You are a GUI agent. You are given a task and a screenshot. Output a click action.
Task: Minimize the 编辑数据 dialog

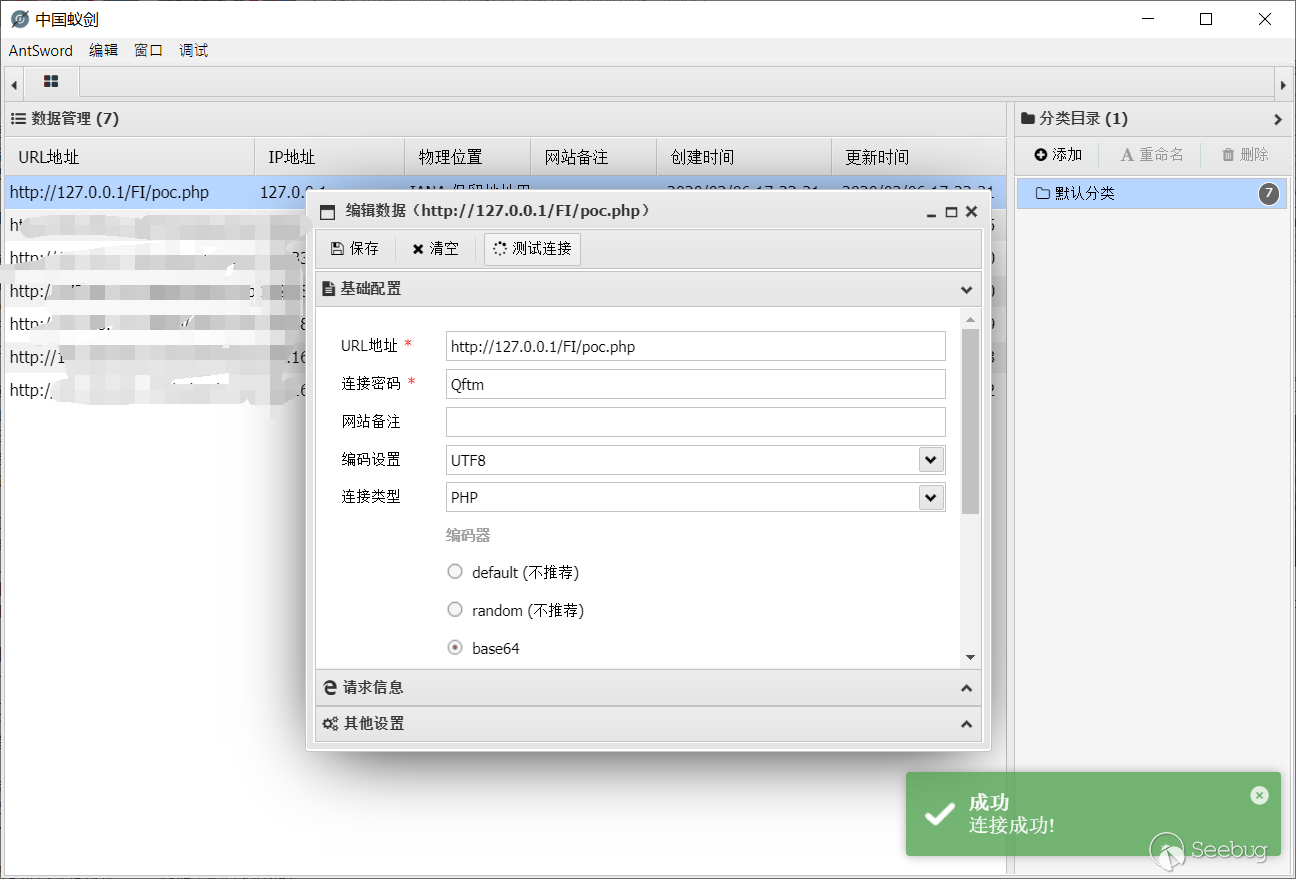[x=932, y=212]
